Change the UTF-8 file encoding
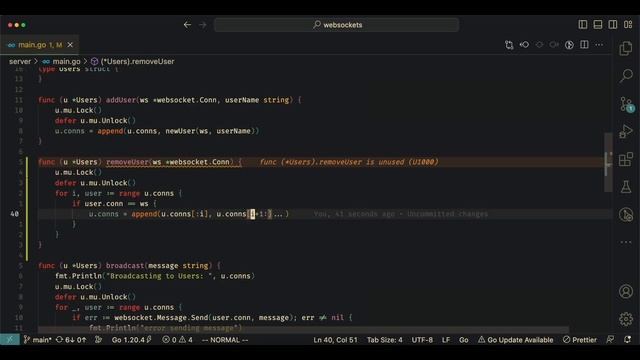Image resolution: width=640 pixels, height=360 pixels. tap(422, 340)
